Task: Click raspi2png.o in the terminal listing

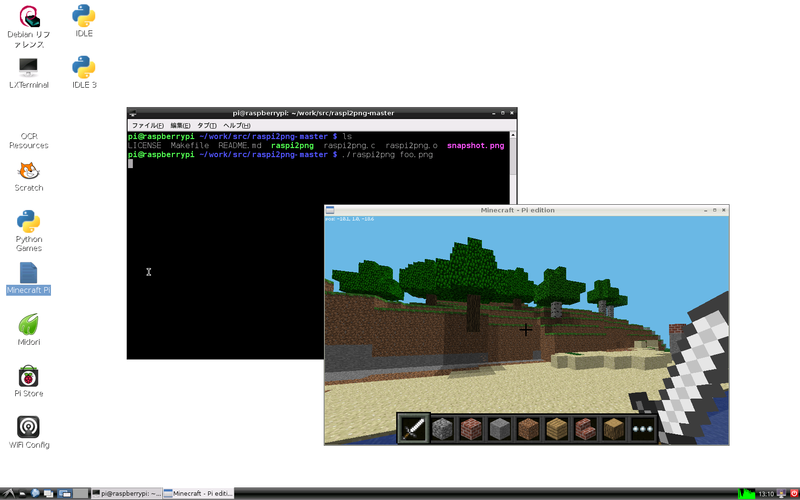Action: [x=411, y=145]
